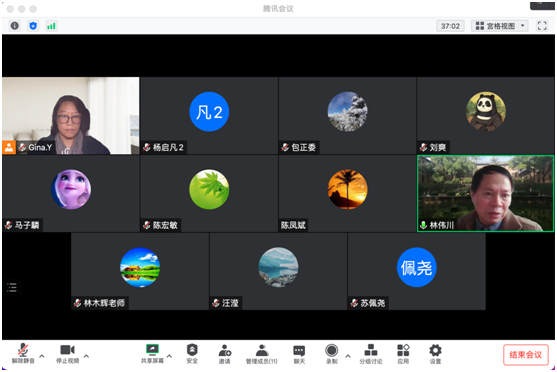
Task: Click the orange host icon on Gina.Y
Action: [9, 147]
